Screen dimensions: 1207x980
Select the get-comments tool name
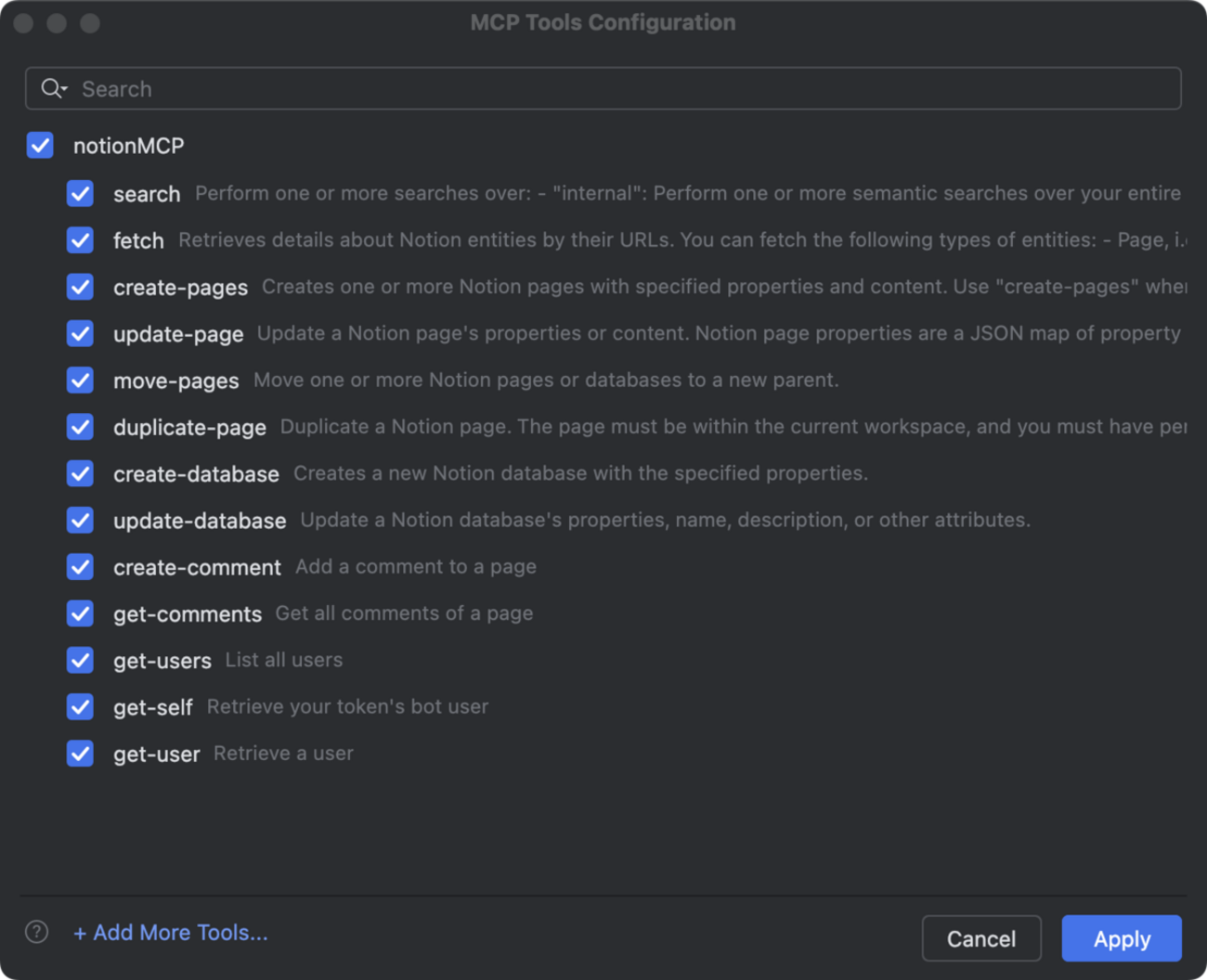point(188,614)
